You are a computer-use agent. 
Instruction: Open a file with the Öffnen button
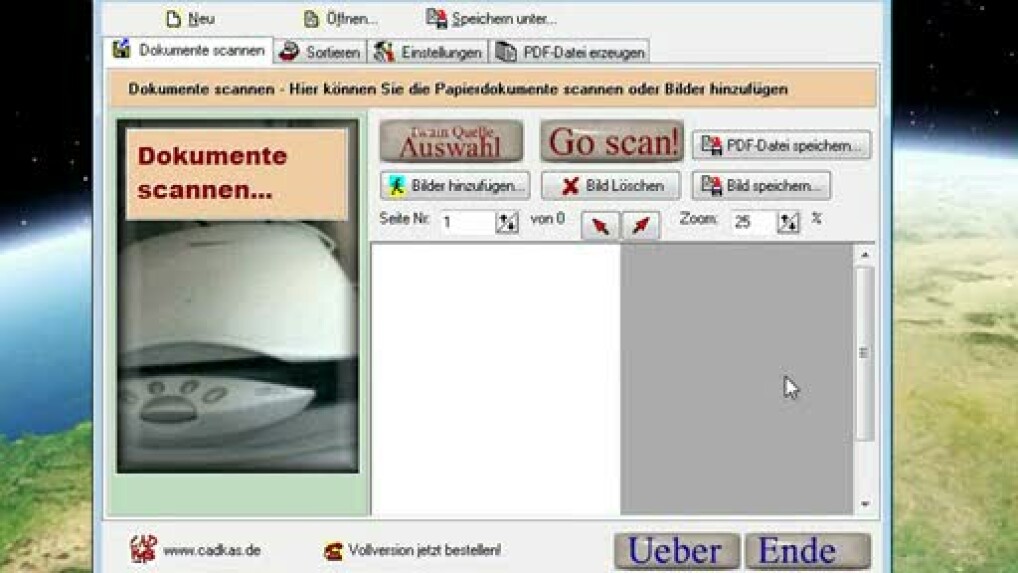pos(312,19)
